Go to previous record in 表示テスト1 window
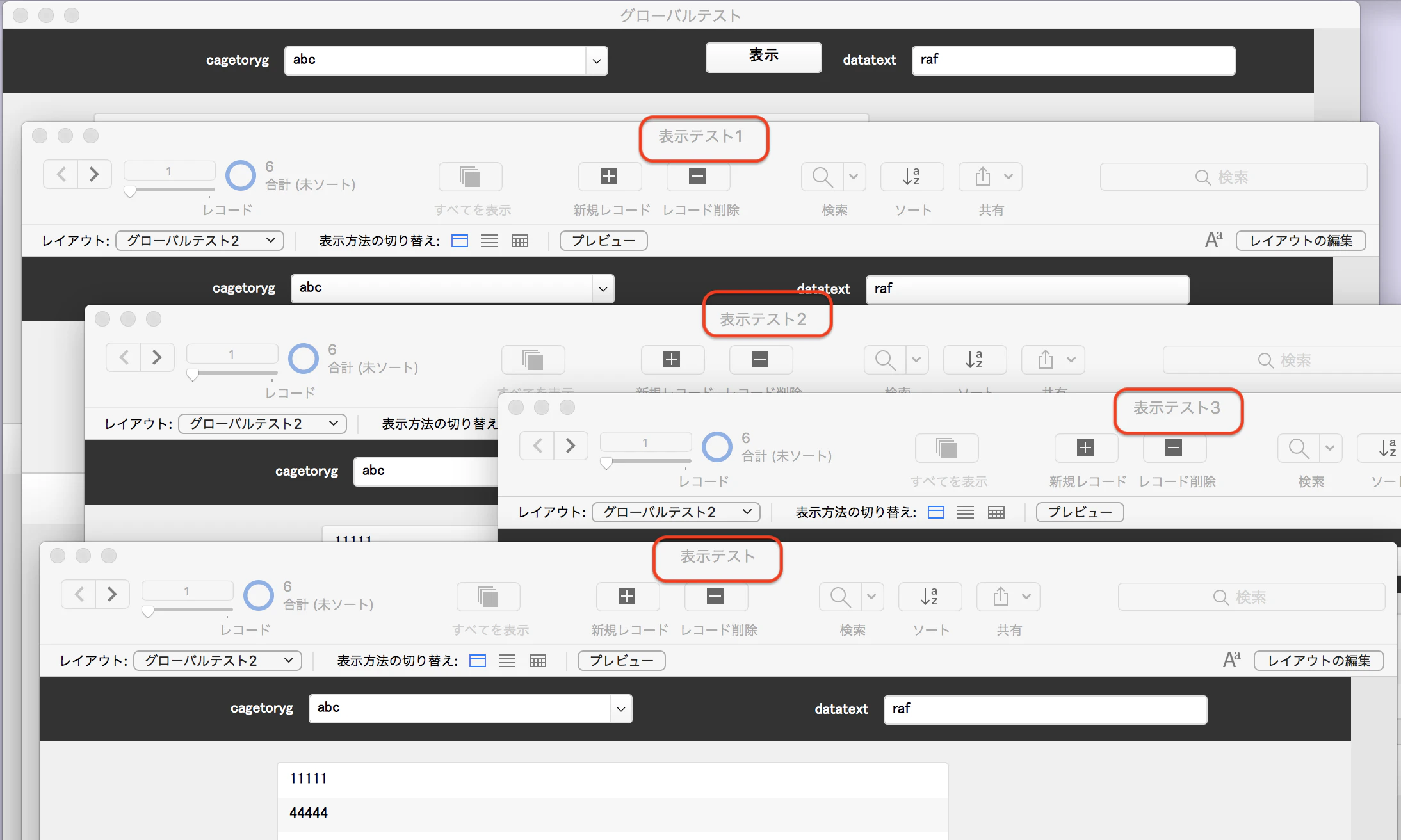1401x840 pixels. tap(61, 174)
